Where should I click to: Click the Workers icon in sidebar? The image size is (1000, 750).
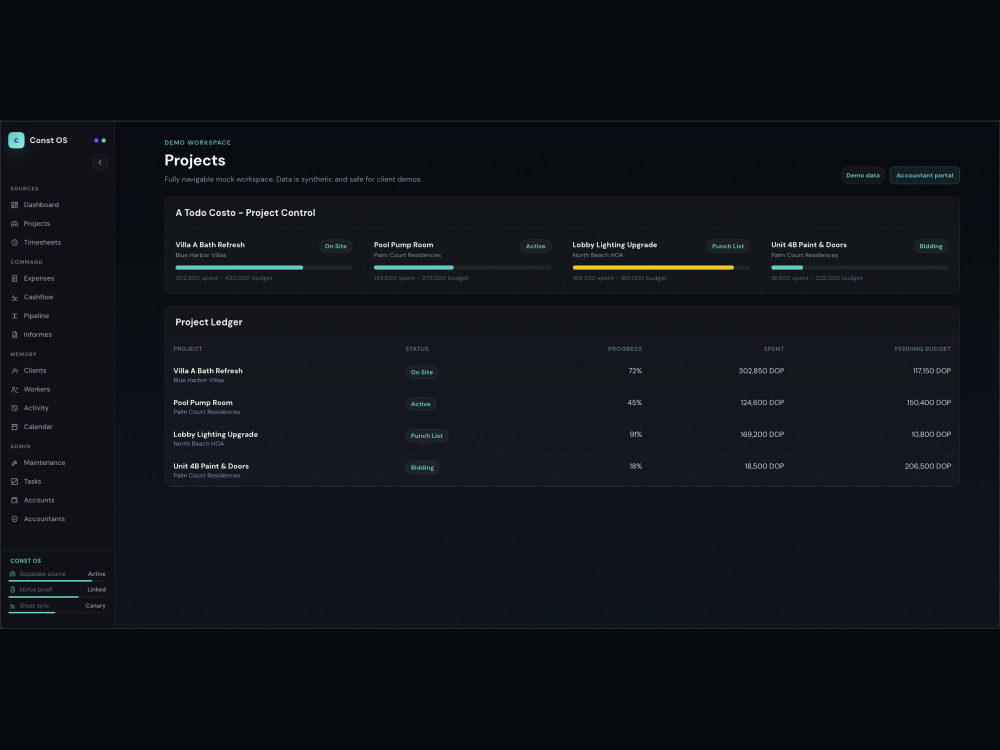point(15,389)
